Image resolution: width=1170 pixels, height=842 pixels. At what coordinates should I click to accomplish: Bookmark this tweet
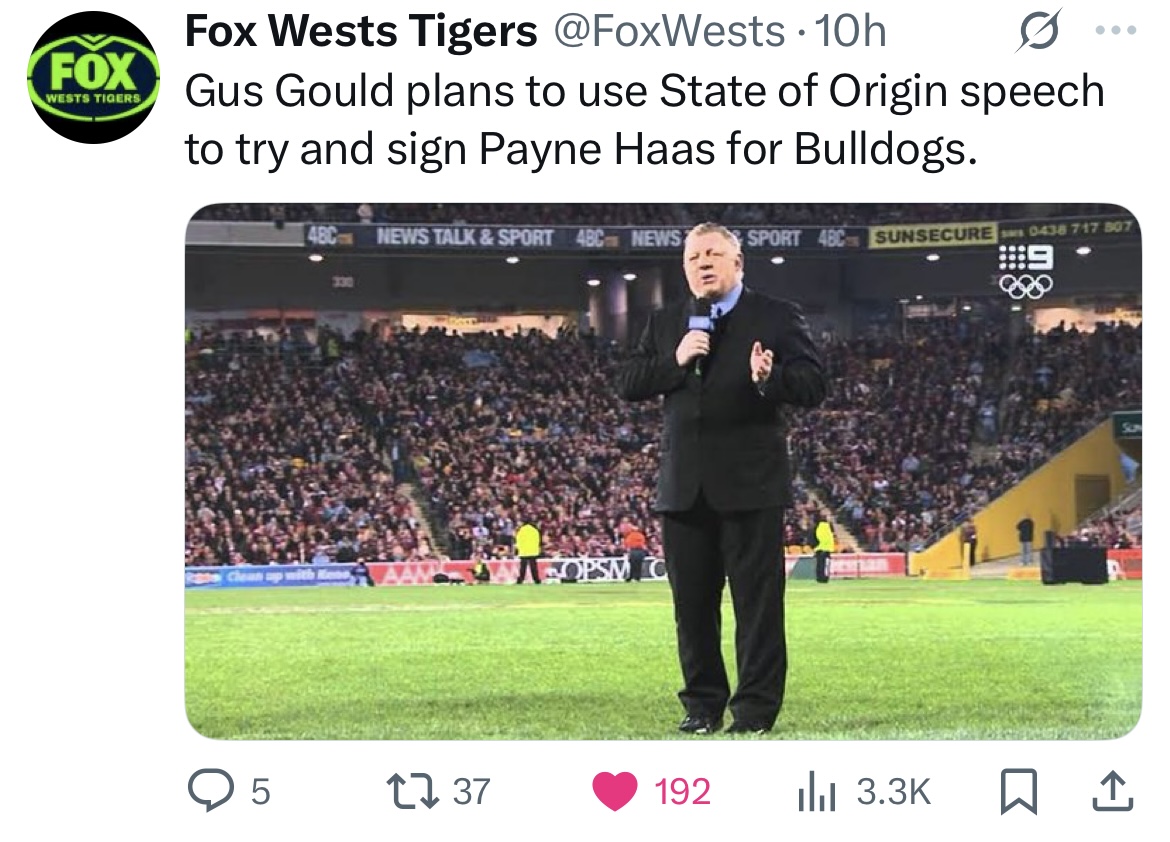1019,791
